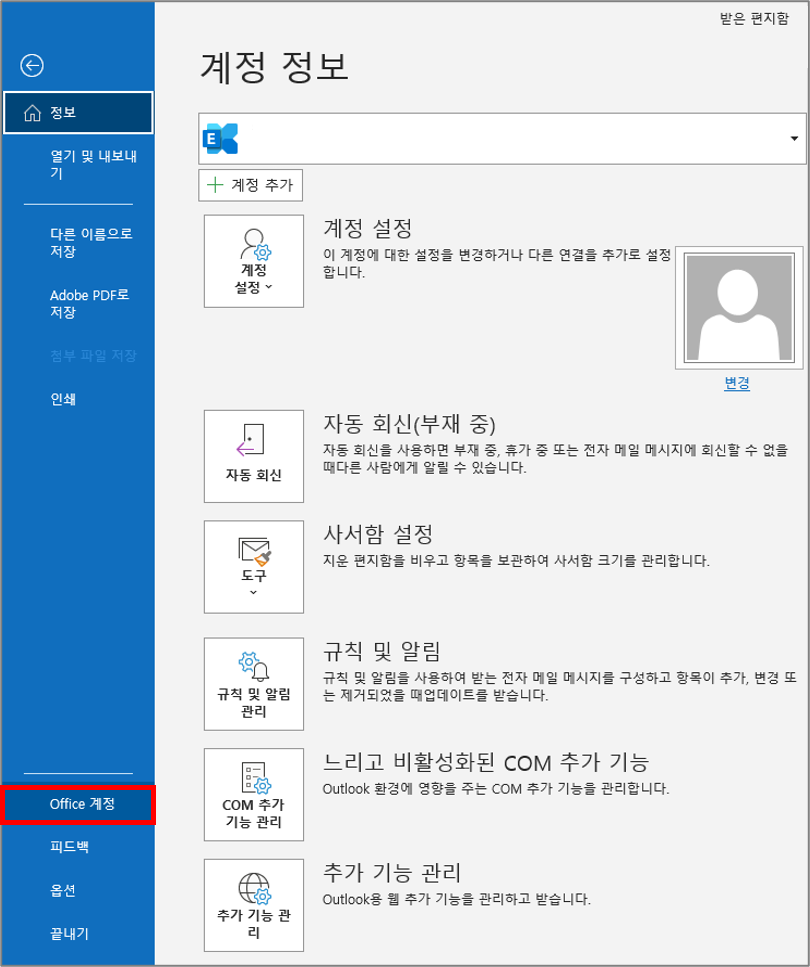Image resolution: width=810 pixels, height=967 pixels.
Task: Click the 계정 정보 page title
Action: [x=275, y=67]
